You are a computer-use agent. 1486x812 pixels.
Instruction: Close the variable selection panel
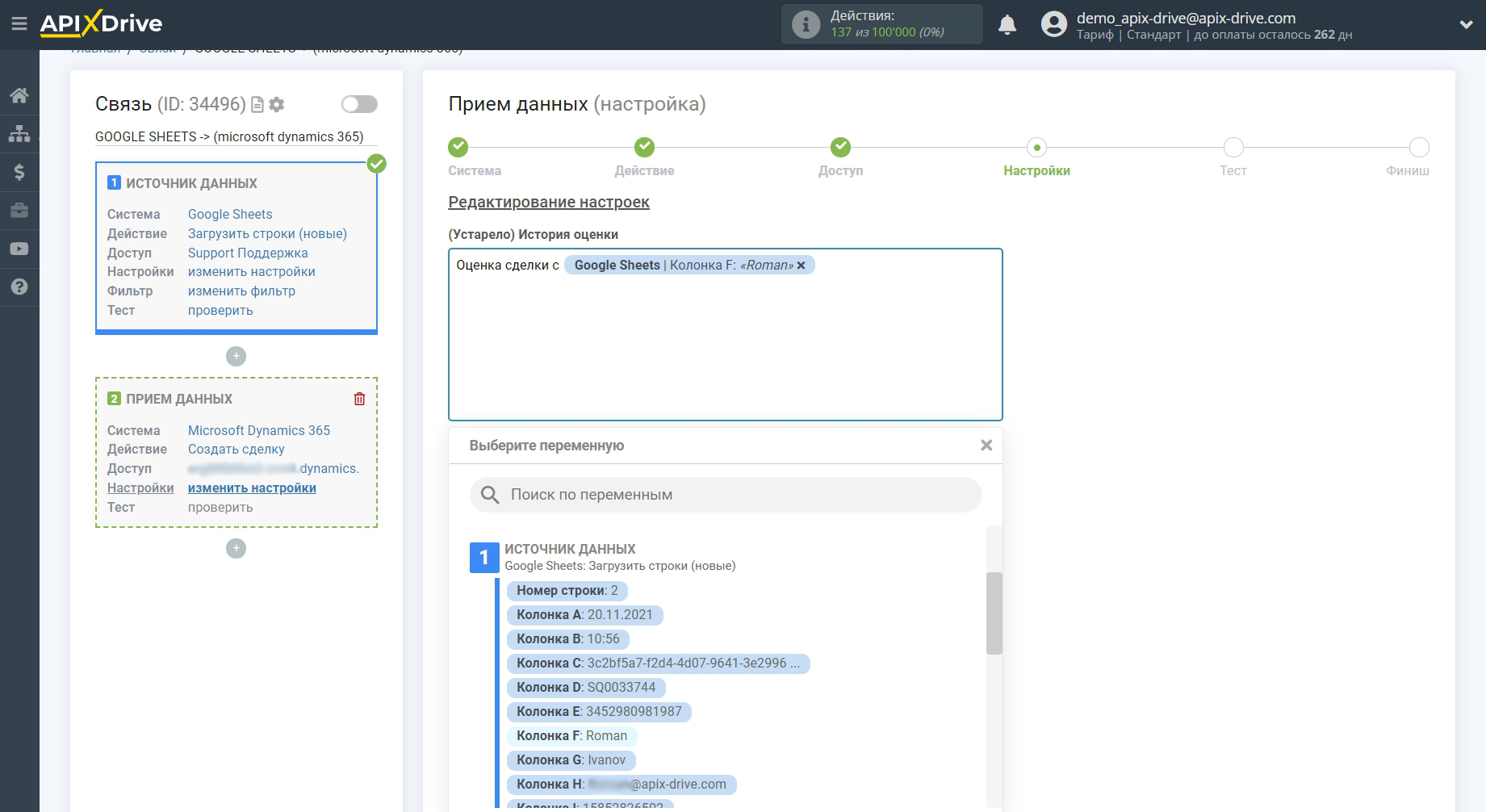click(986, 446)
